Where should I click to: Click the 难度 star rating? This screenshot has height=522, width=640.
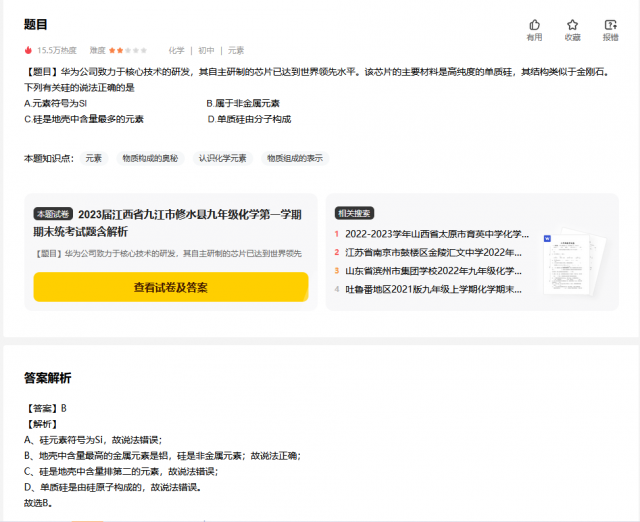tap(128, 51)
